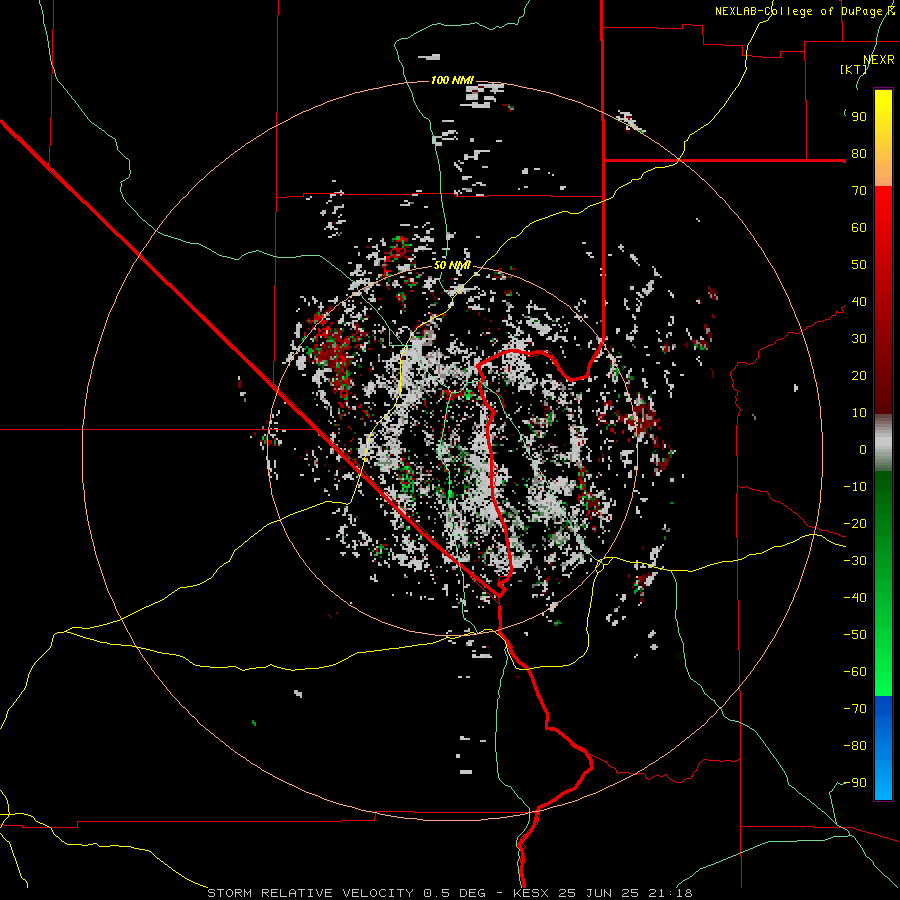The width and height of the screenshot is (900, 900).
Task: Click the 10 value on the velocity scale
Action: coord(859,413)
